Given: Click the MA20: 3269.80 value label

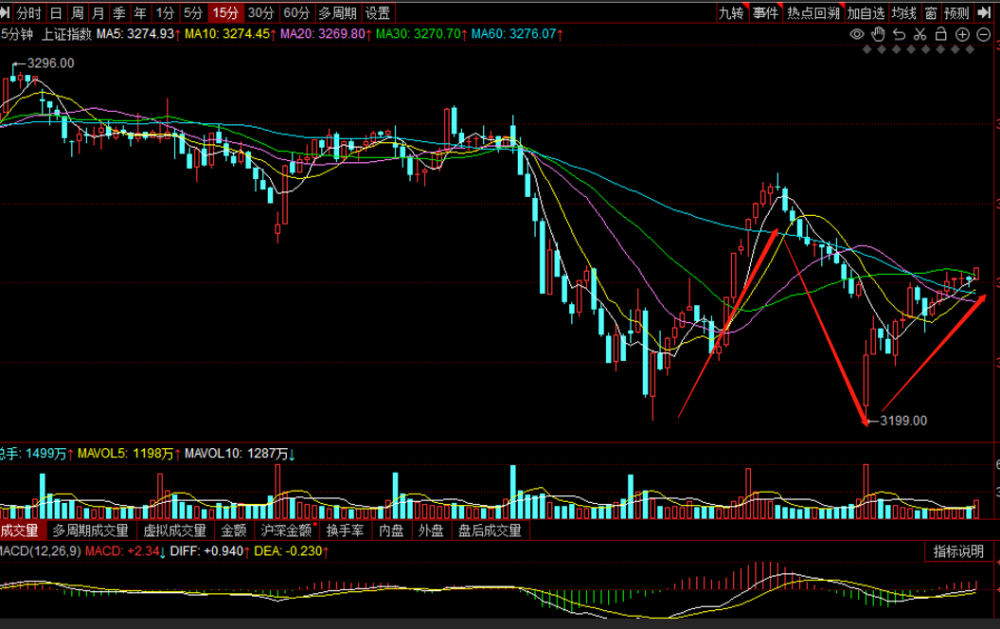Looking at the screenshot, I should (x=323, y=34).
